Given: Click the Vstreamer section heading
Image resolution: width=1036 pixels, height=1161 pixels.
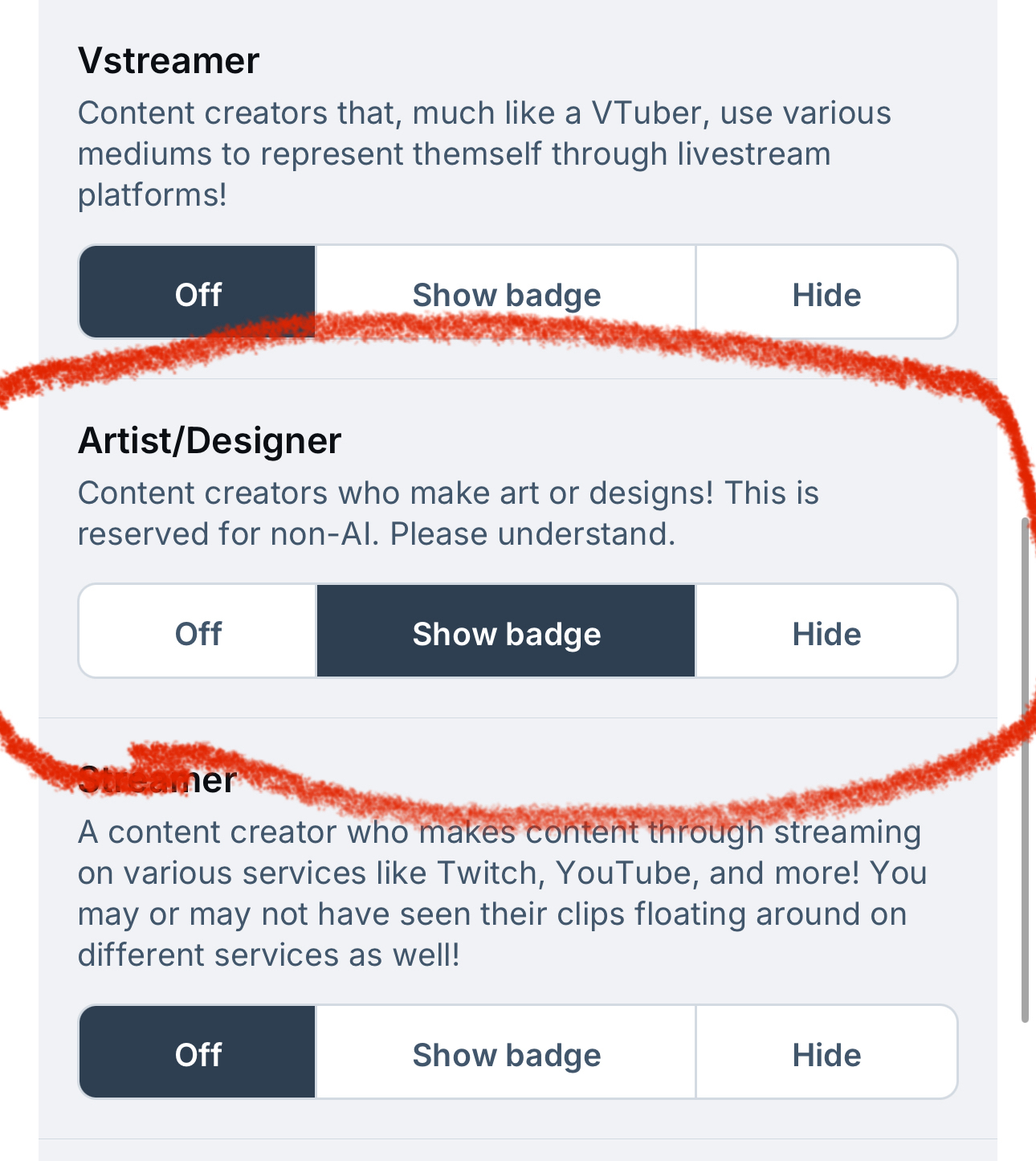Looking at the screenshot, I should click(x=169, y=61).
